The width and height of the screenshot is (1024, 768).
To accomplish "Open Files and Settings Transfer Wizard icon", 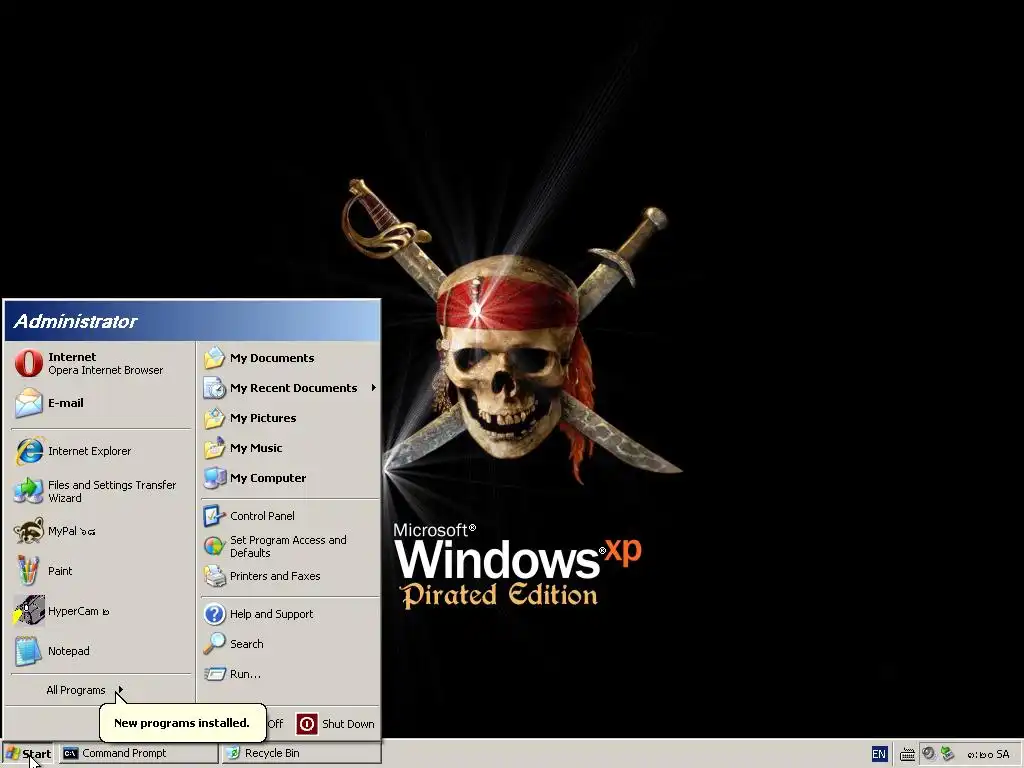I will click(29, 491).
